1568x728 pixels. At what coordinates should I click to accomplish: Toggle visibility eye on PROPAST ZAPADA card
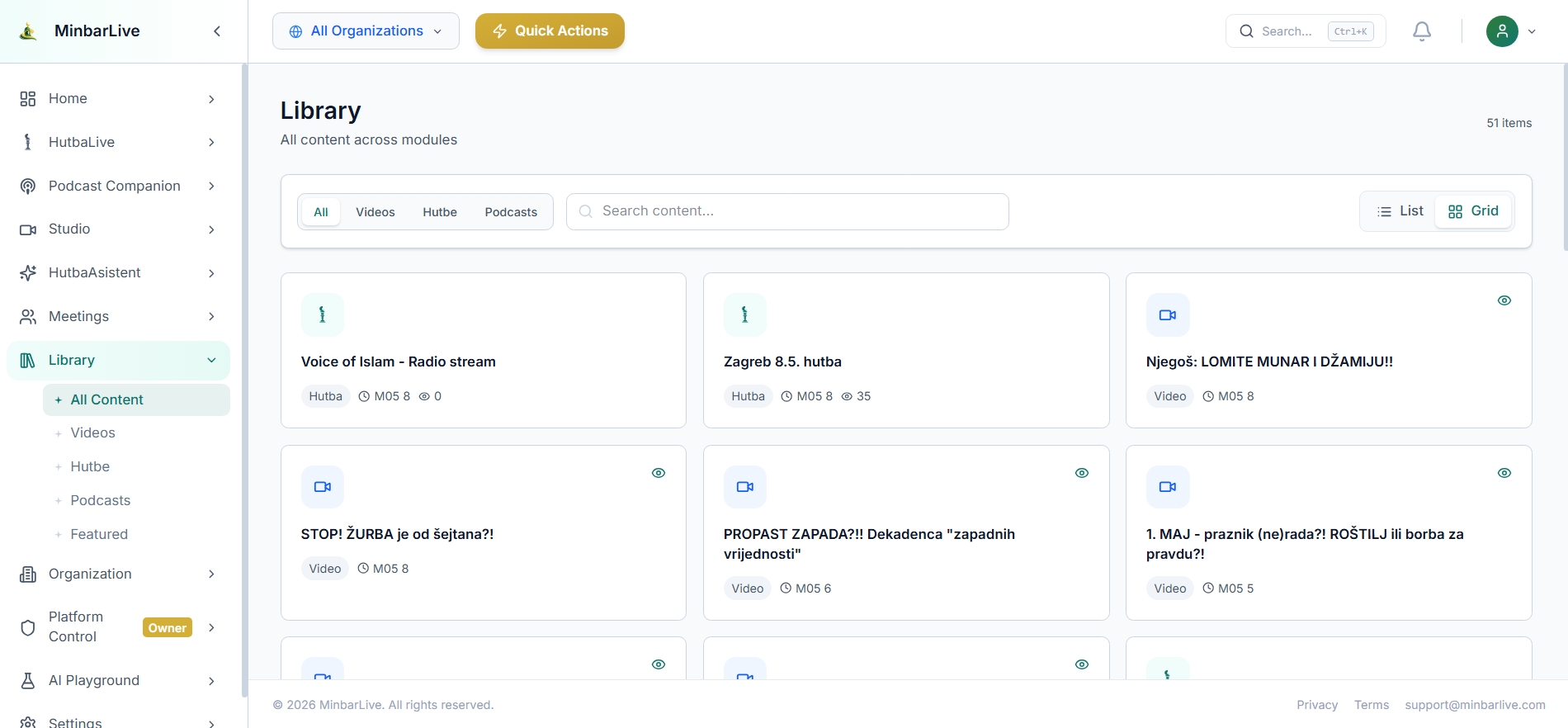point(1082,473)
